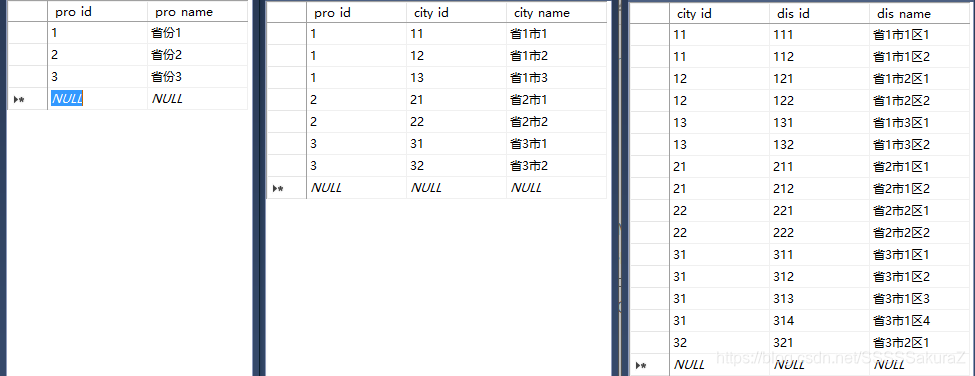
Task: Click city id cell in dis id 312 row
Action: 719,277
